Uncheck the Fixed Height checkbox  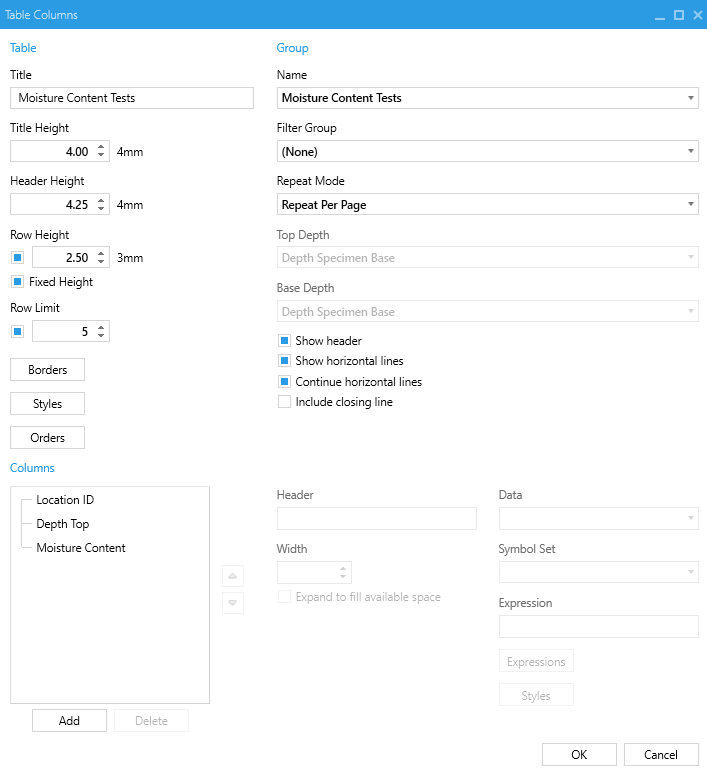[x=18, y=282]
